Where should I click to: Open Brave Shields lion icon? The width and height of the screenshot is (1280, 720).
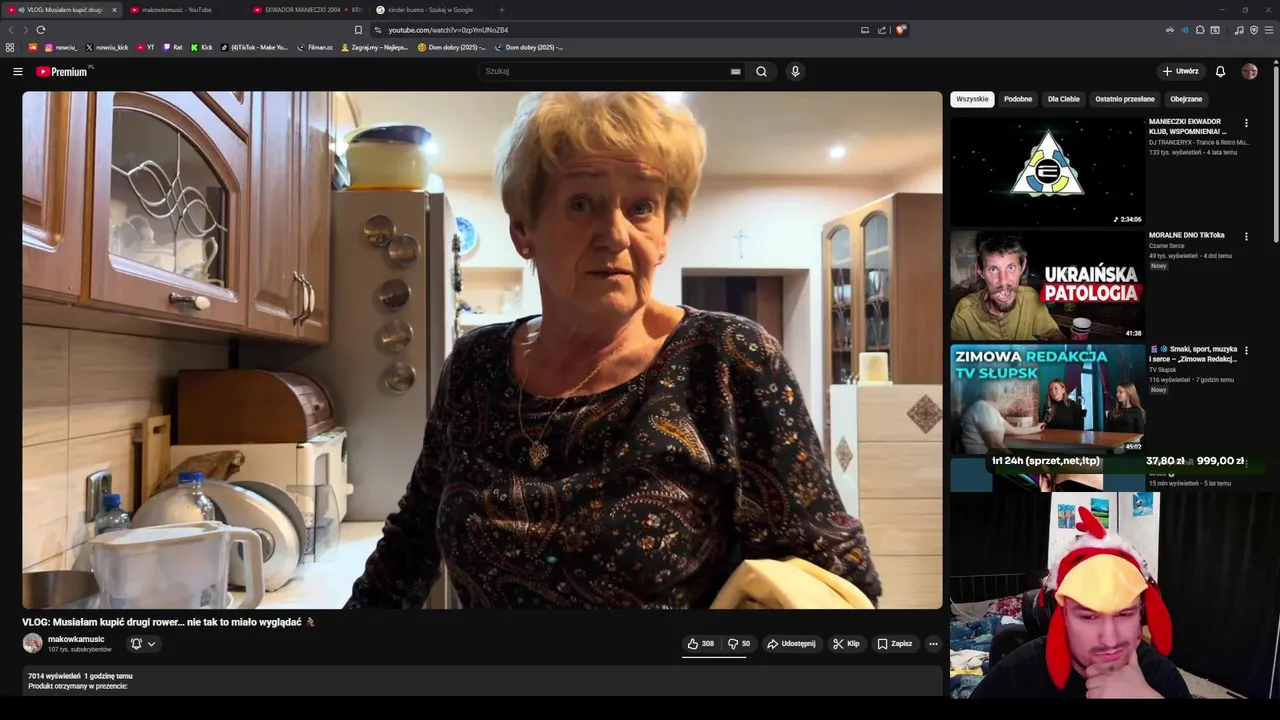click(900, 30)
